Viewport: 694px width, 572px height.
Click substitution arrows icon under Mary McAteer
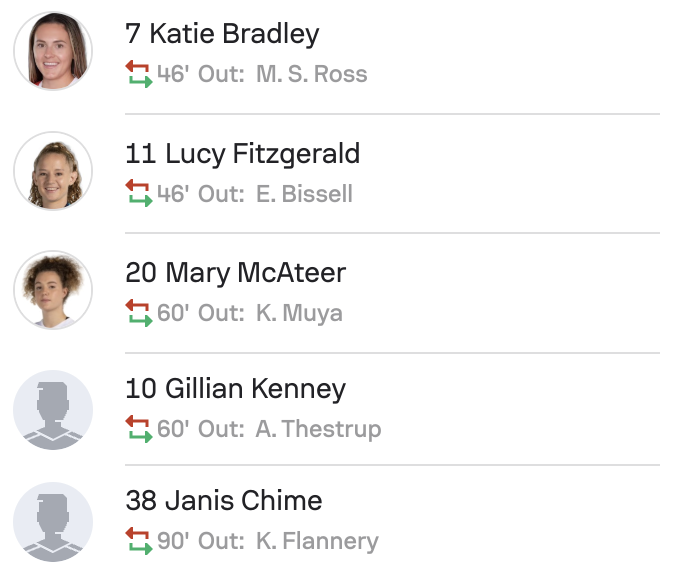[138, 312]
